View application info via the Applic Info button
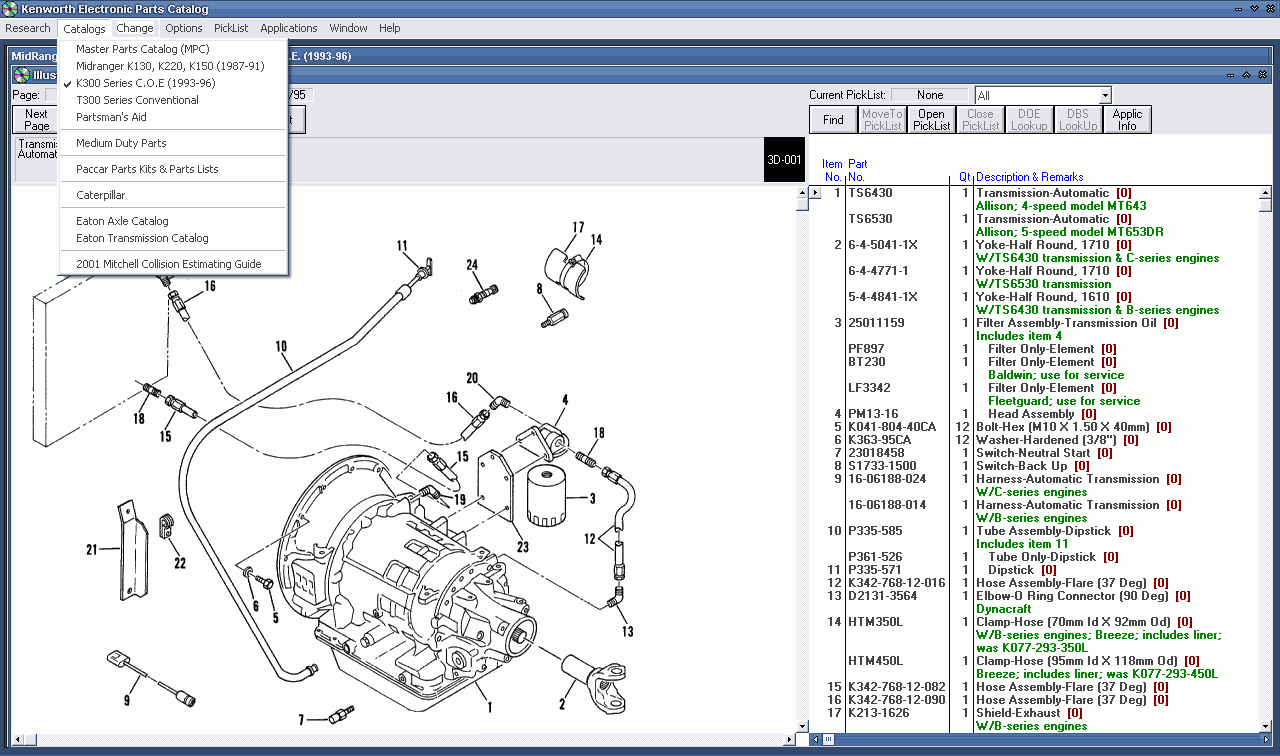This screenshot has height=756, width=1280. pos(1126,118)
